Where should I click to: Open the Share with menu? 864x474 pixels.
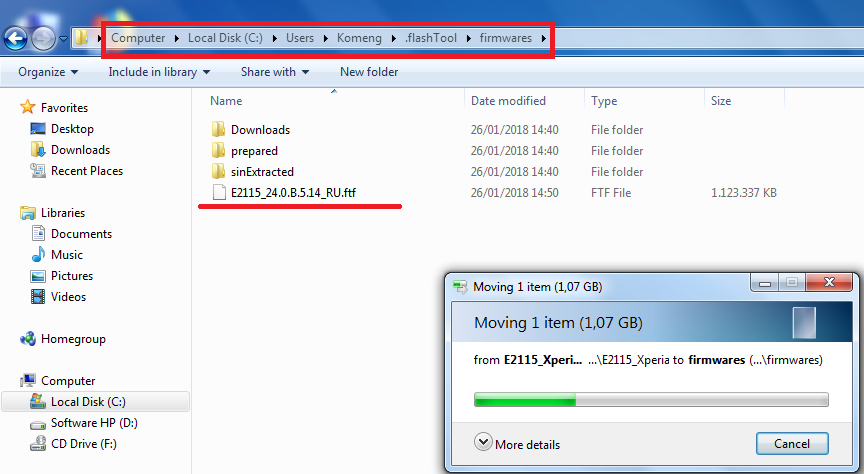point(275,72)
